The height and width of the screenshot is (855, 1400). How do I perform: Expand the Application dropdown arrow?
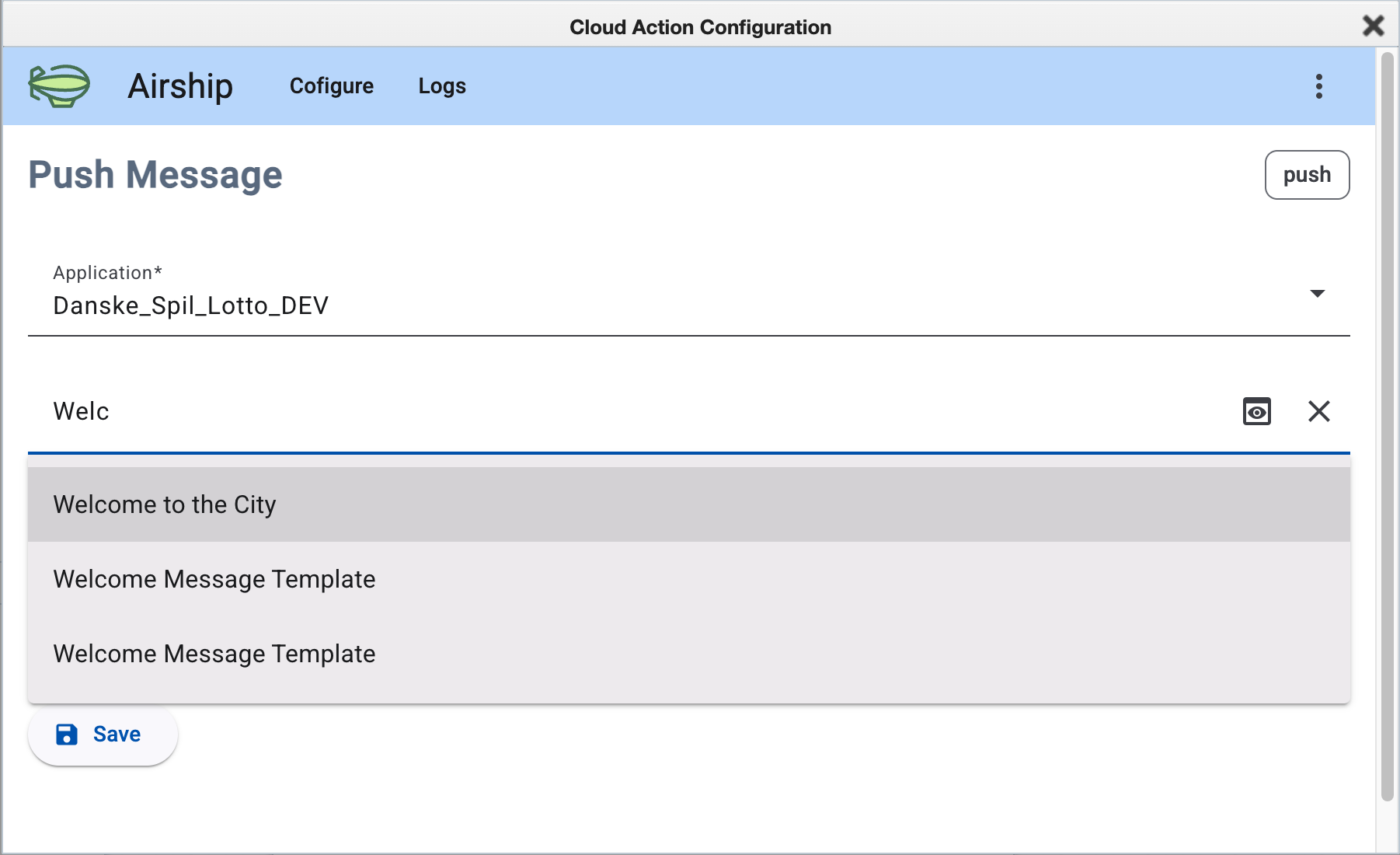[1317, 294]
